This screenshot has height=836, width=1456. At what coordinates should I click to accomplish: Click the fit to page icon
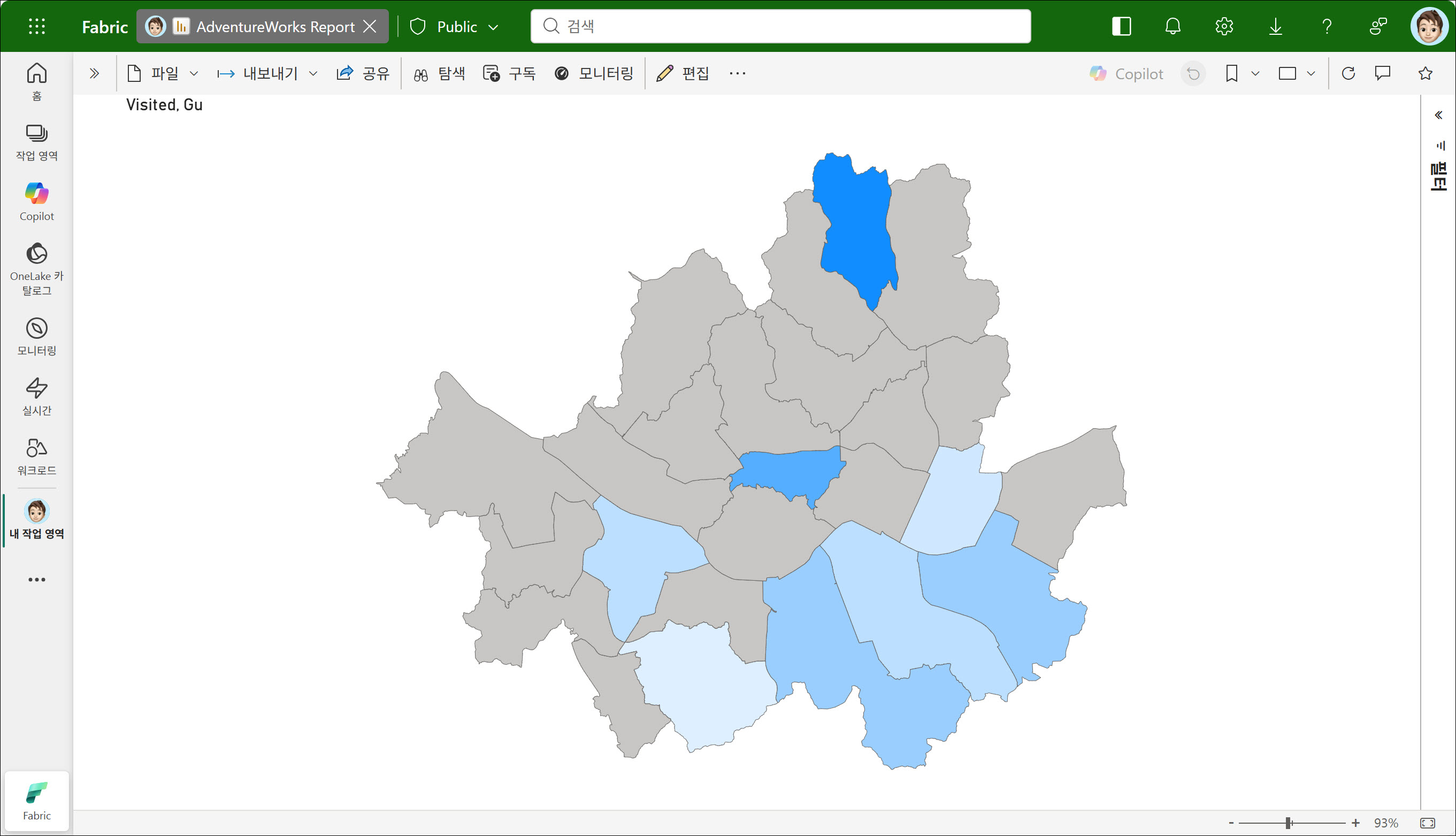[1427, 823]
